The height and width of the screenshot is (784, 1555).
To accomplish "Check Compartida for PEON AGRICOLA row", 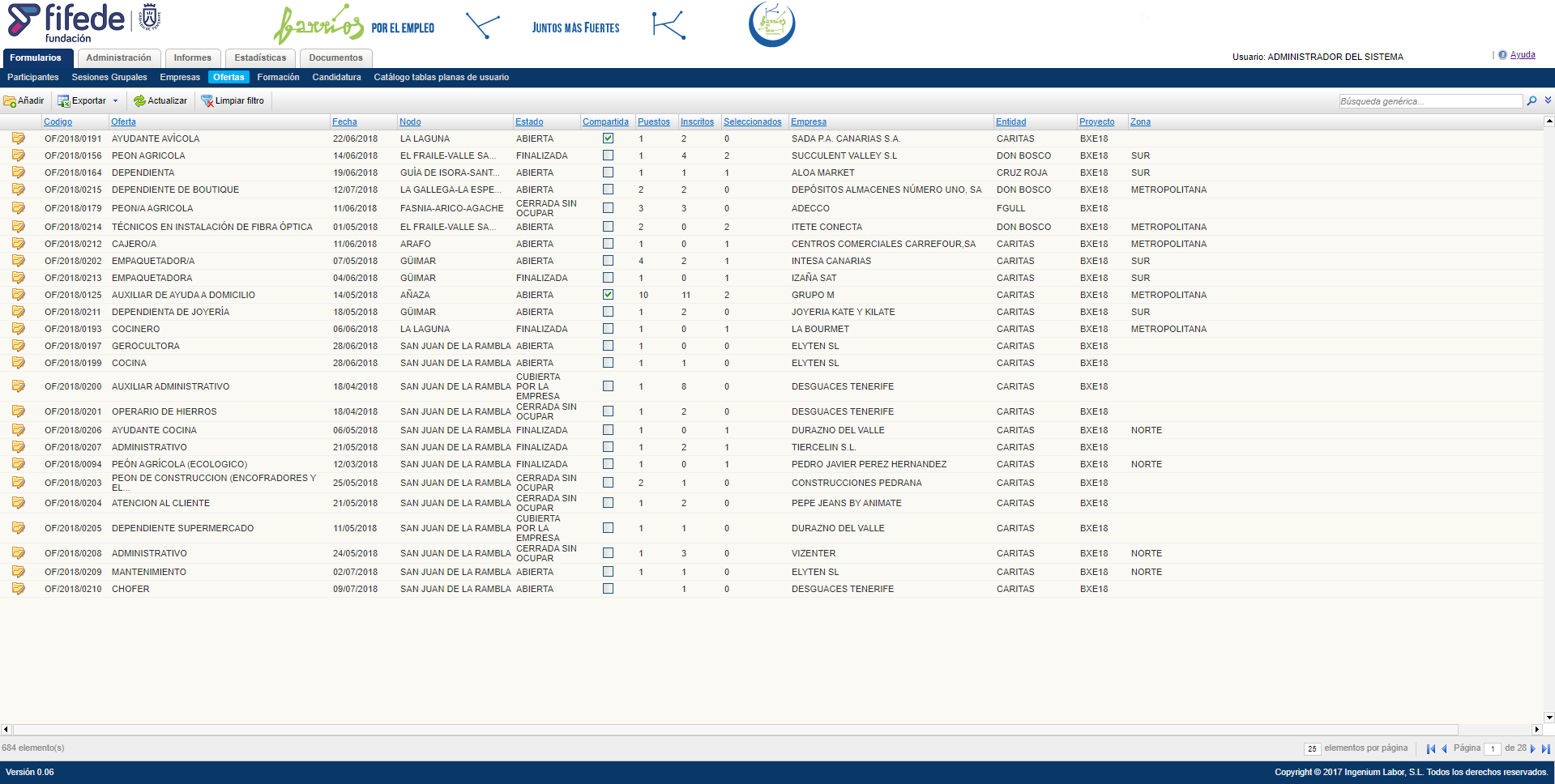I will (x=608, y=156).
